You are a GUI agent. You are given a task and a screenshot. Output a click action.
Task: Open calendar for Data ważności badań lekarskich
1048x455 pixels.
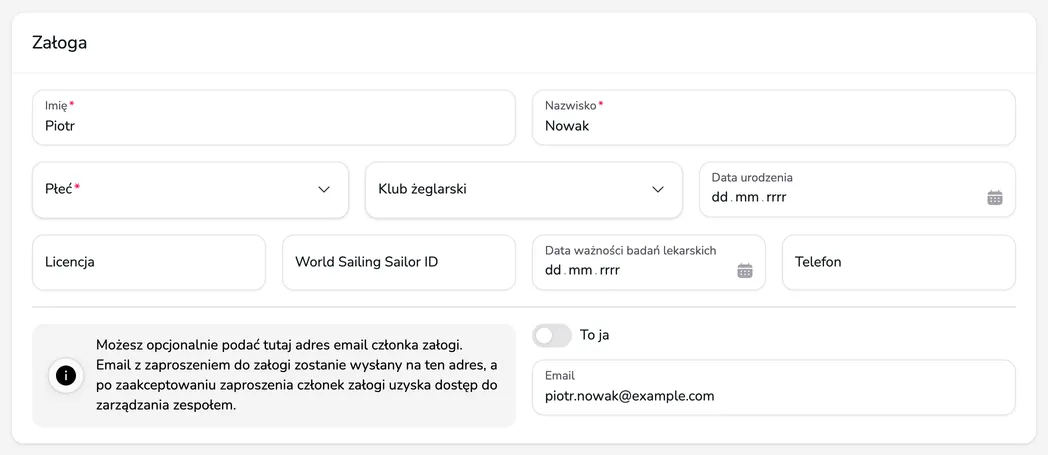(x=745, y=271)
